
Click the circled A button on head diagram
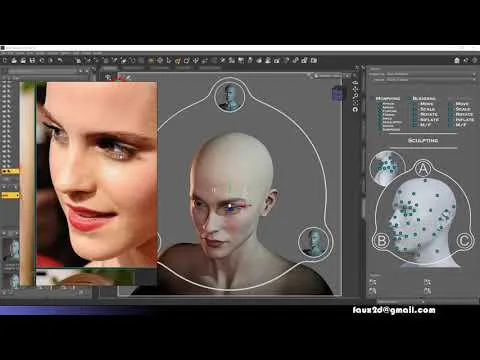tap(423, 169)
